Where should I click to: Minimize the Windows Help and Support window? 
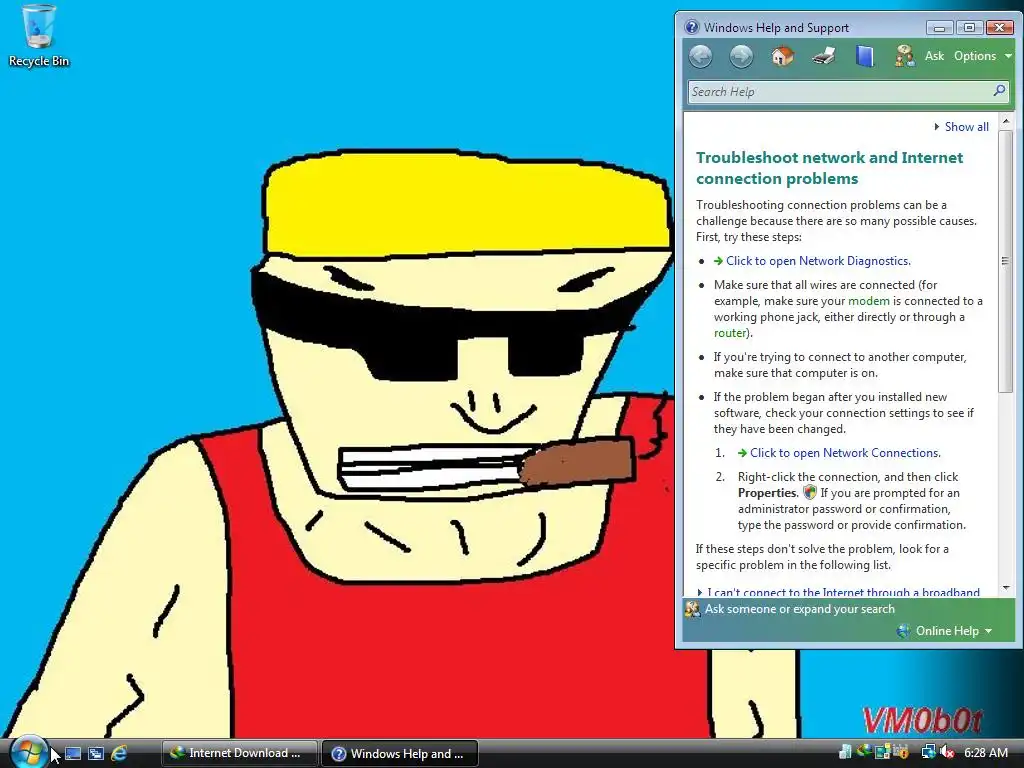(939, 27)
